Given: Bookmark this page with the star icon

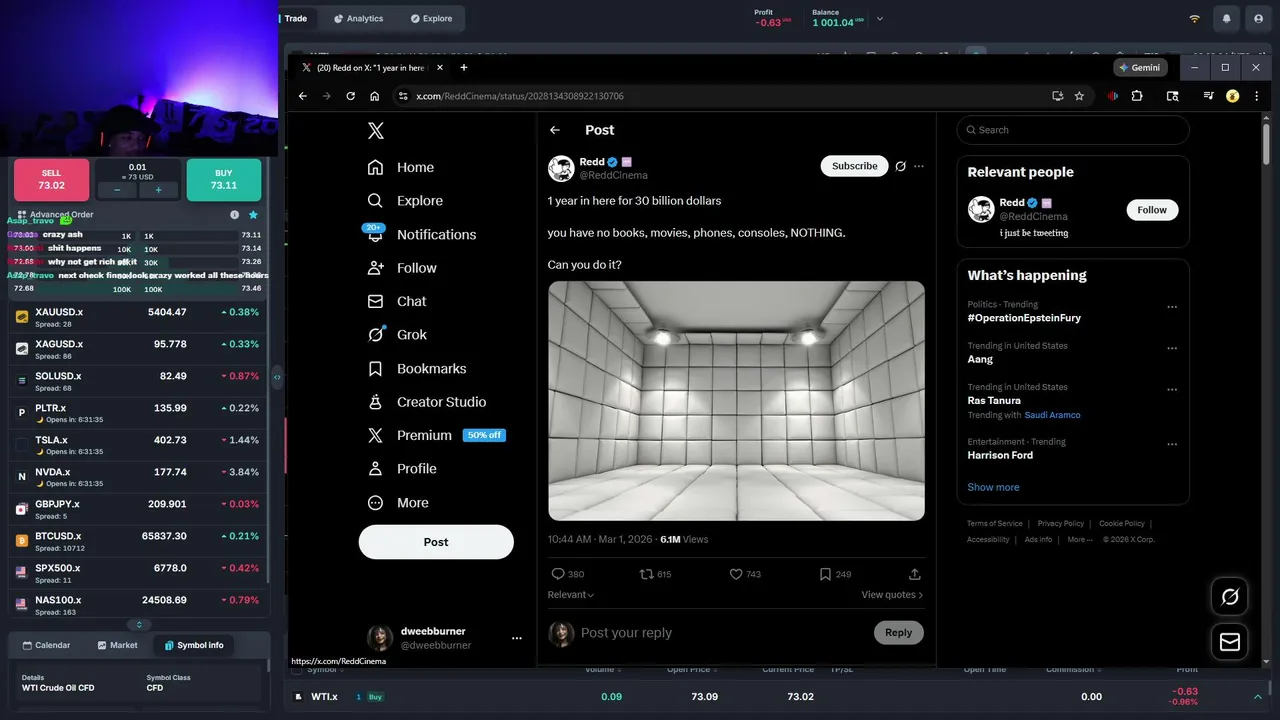Looking at the screenshot, I should (1079, 96).
